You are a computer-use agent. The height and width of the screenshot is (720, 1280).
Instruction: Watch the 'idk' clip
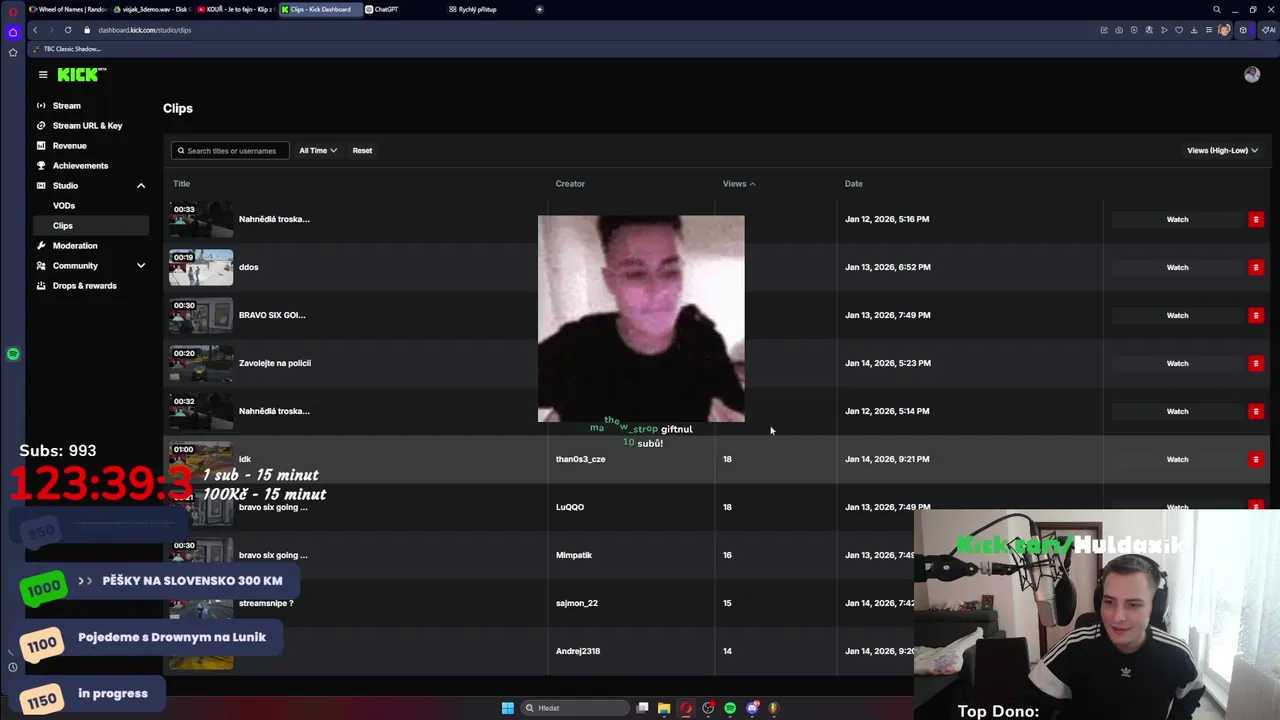(x=1177, y=459)
